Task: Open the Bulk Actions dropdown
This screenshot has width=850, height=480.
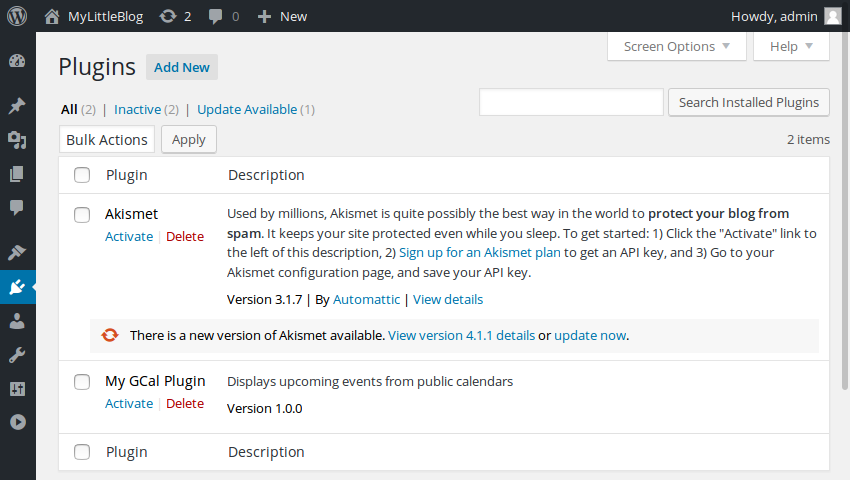Action: pyautogui.click(x=107, y=139)
